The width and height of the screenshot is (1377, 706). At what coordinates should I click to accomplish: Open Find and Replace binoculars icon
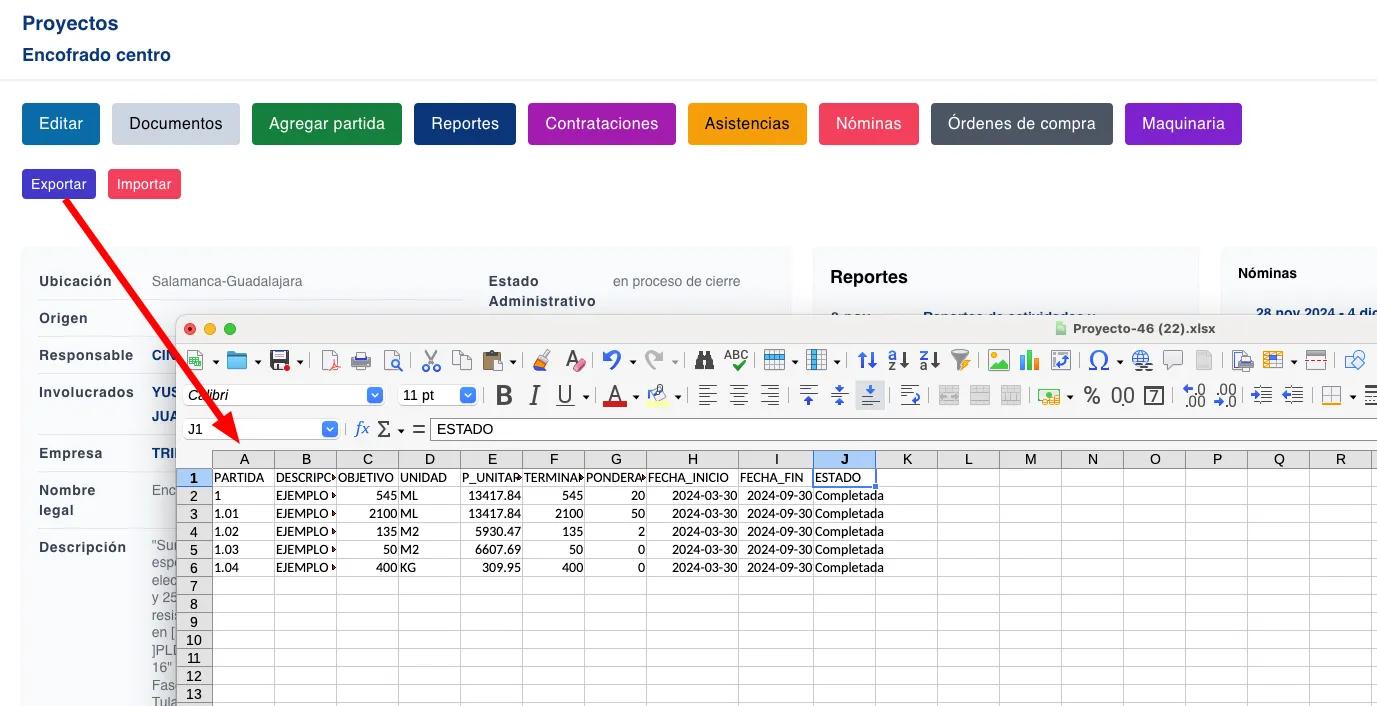coord(704,361)
